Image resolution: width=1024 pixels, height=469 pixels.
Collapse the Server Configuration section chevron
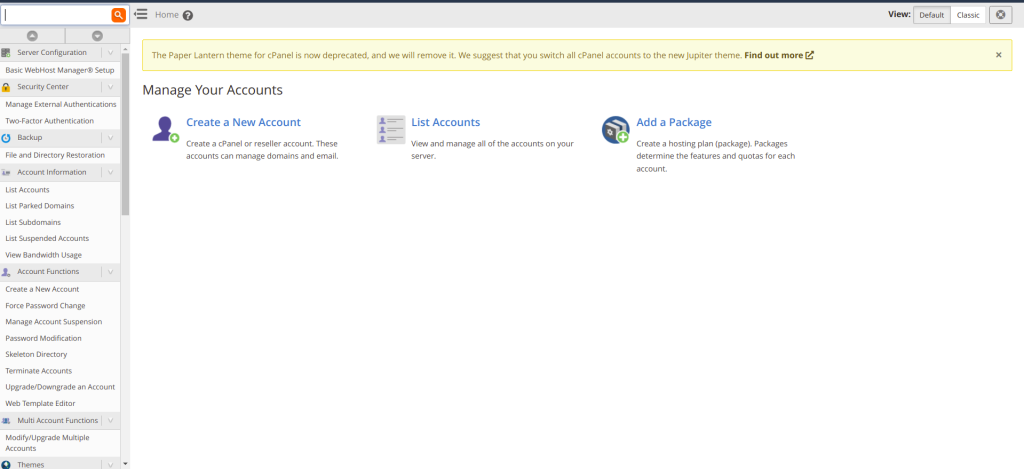coord(110,52)
